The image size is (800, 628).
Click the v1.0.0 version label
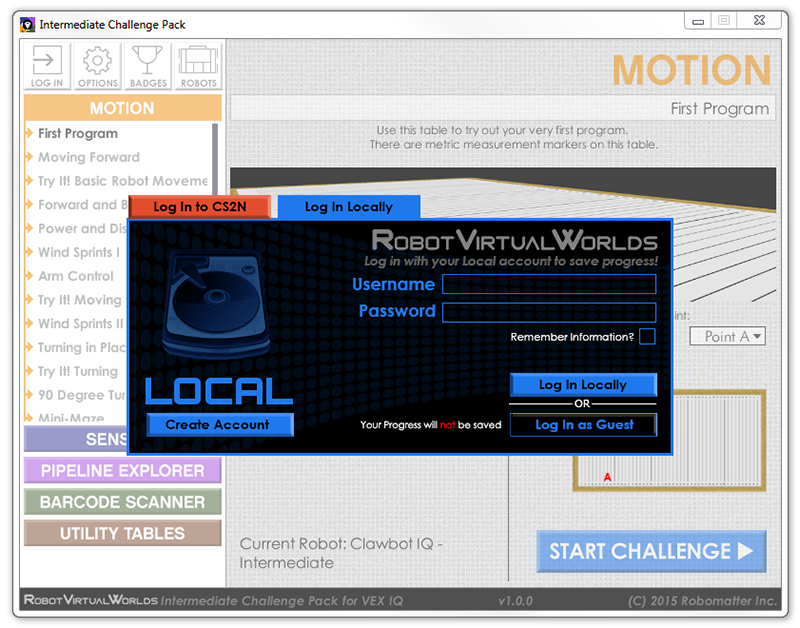[515, 601]
